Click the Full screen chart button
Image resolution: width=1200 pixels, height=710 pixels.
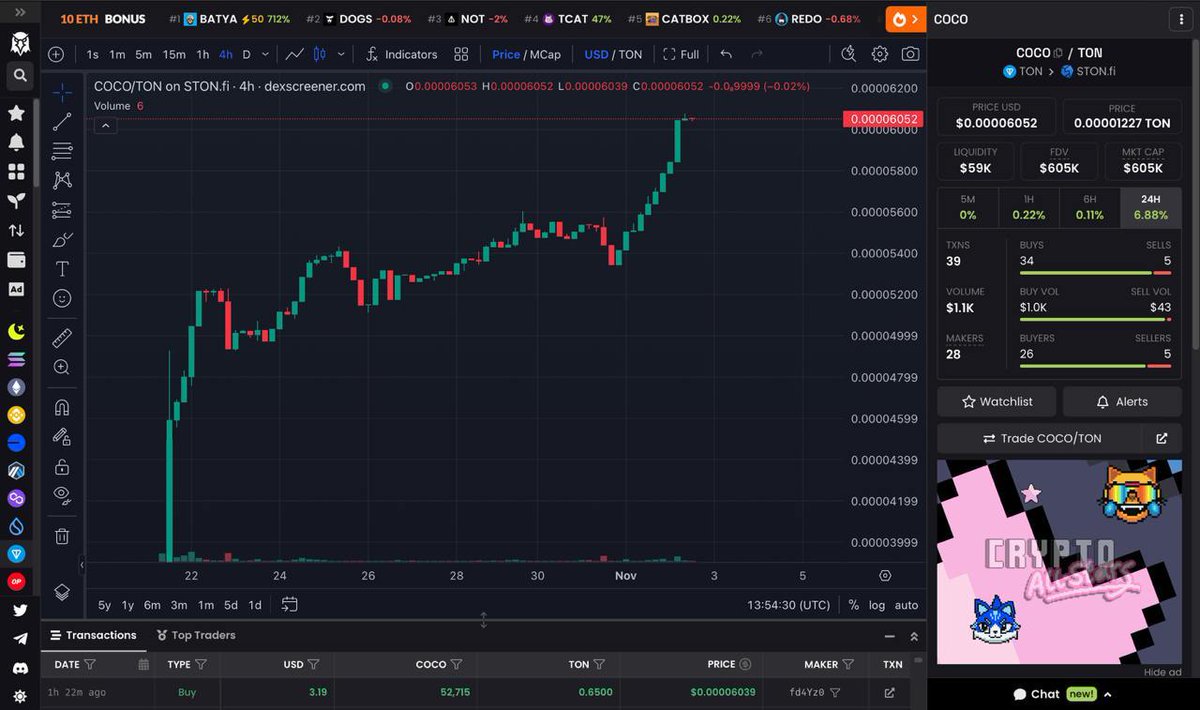(x=680, y=54)
